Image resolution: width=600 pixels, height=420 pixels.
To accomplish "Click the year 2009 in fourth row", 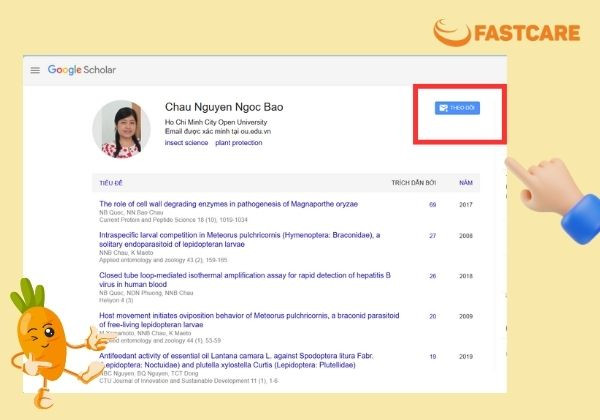I will (466, 316).
